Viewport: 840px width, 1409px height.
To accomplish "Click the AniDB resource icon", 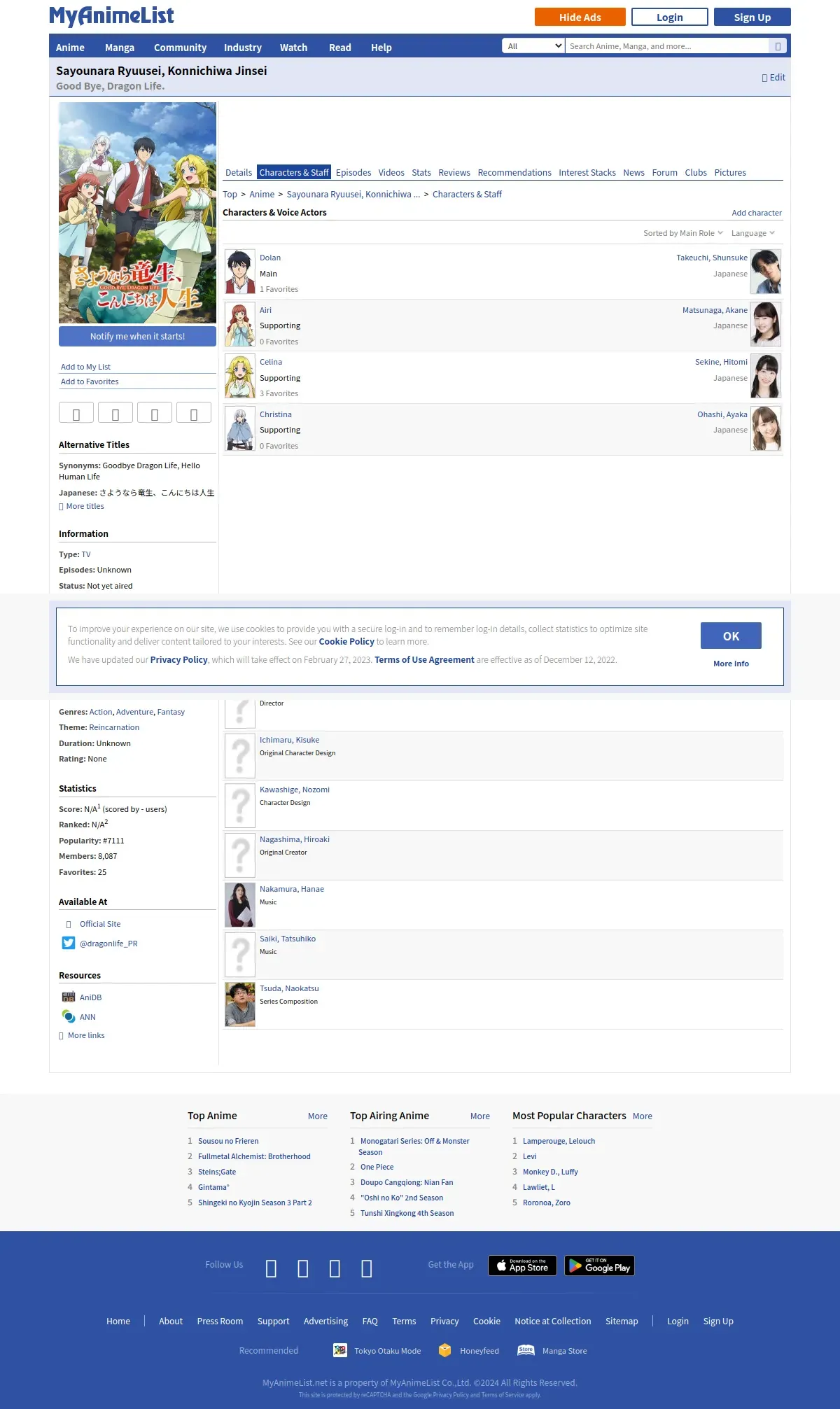I will [69, 997].
